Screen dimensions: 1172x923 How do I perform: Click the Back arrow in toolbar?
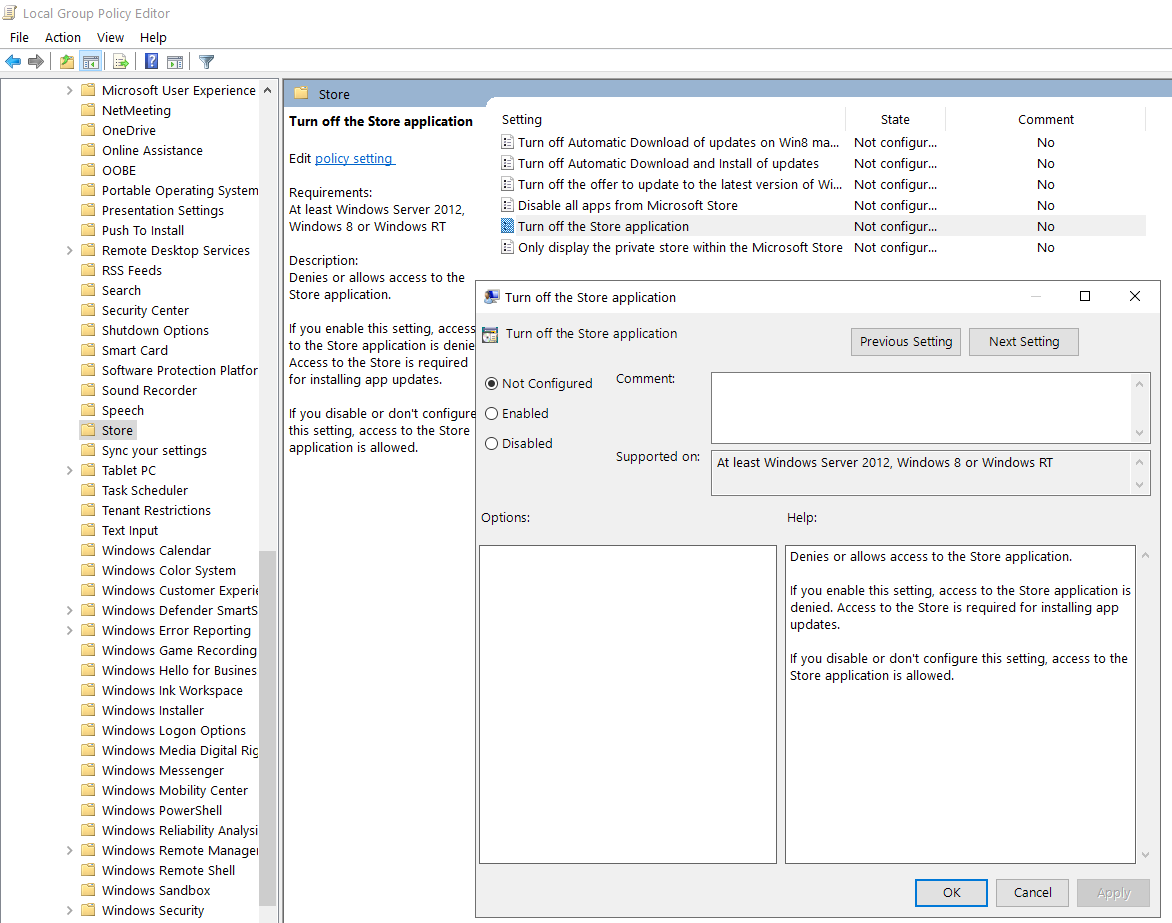pos(13,62)
